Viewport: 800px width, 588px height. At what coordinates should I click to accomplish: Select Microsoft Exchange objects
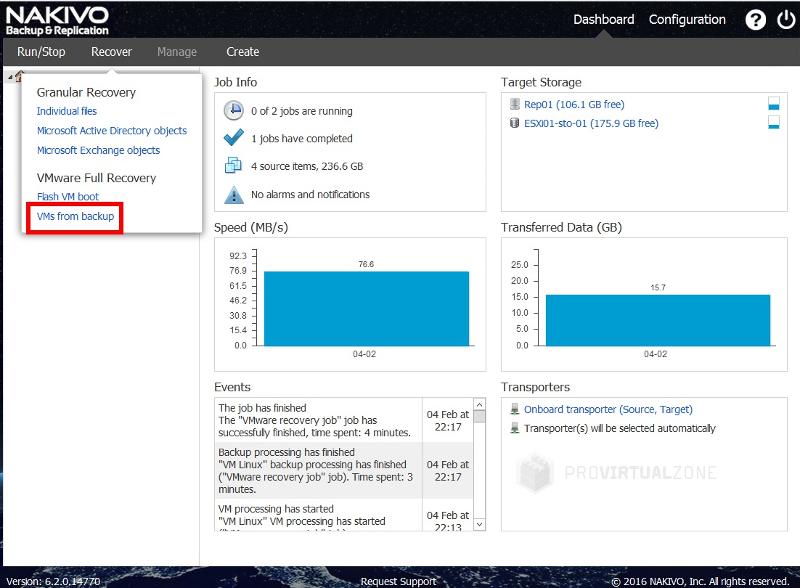[x=98, y=150]
